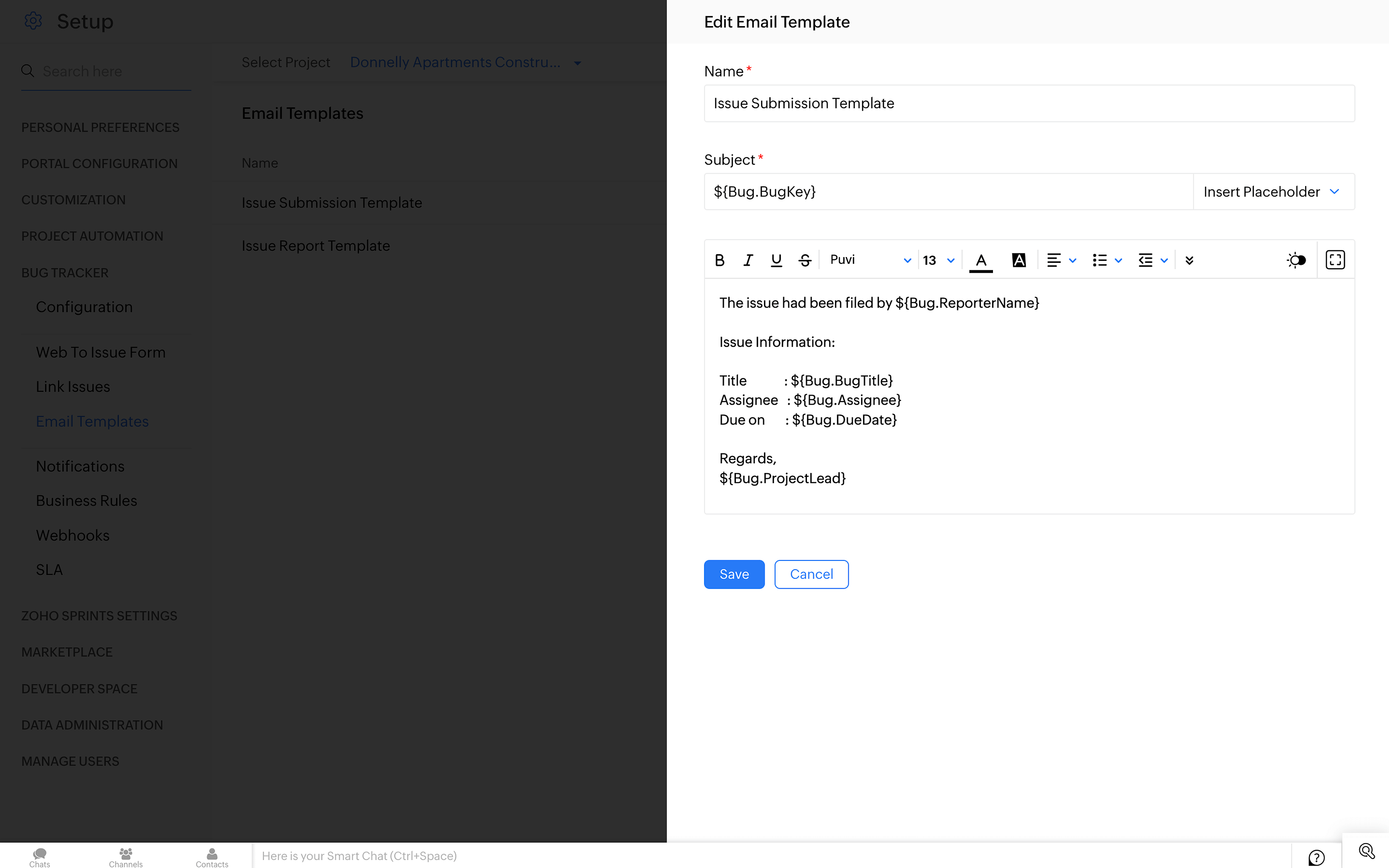The image size is (1389, 868).
Task: Open Notifications in Bug Tracker menu
Action: [x=80, y=466]
